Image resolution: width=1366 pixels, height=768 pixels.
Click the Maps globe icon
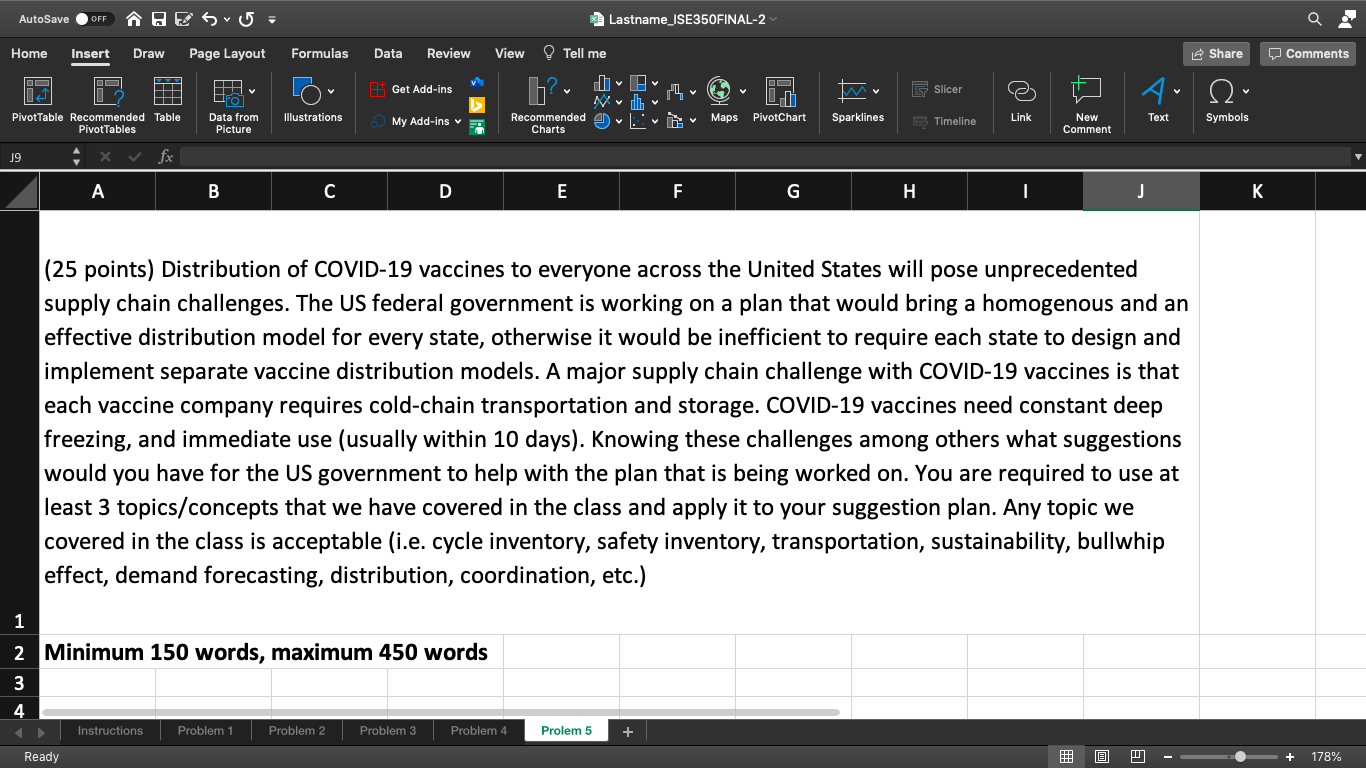pos(719,91)
